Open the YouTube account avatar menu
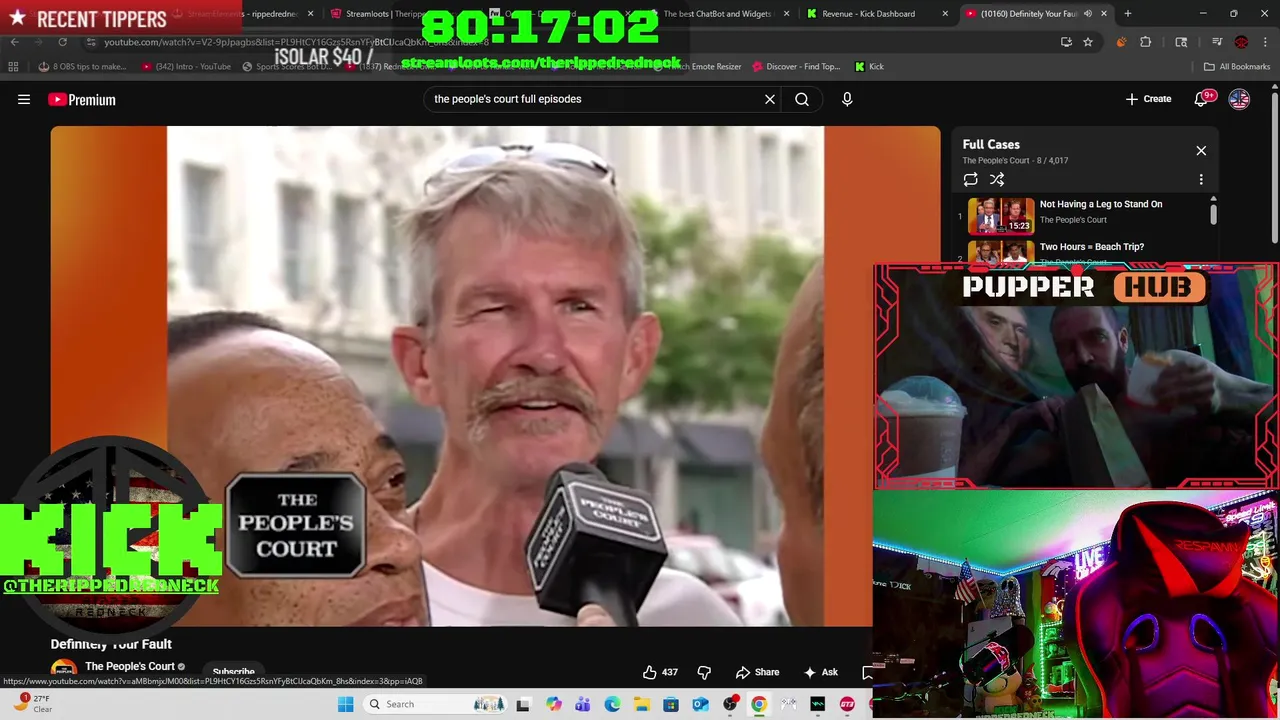The image size is (1280, 720). (x=1239, y=99)
